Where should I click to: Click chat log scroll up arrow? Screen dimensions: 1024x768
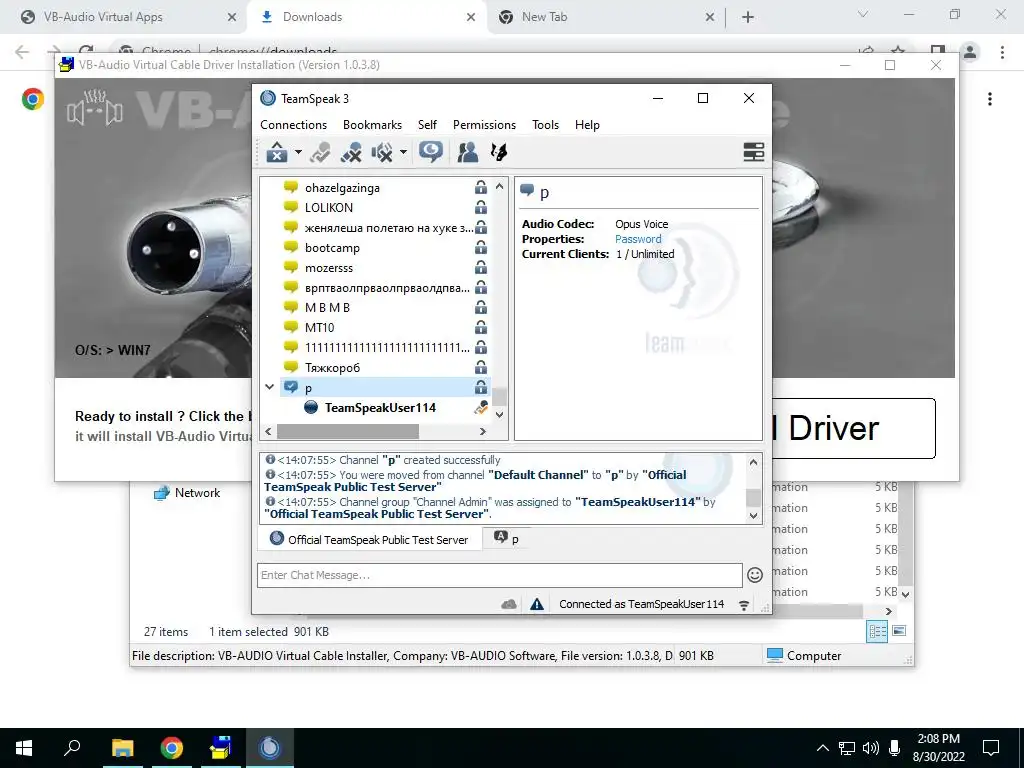[x=753, y=462]
